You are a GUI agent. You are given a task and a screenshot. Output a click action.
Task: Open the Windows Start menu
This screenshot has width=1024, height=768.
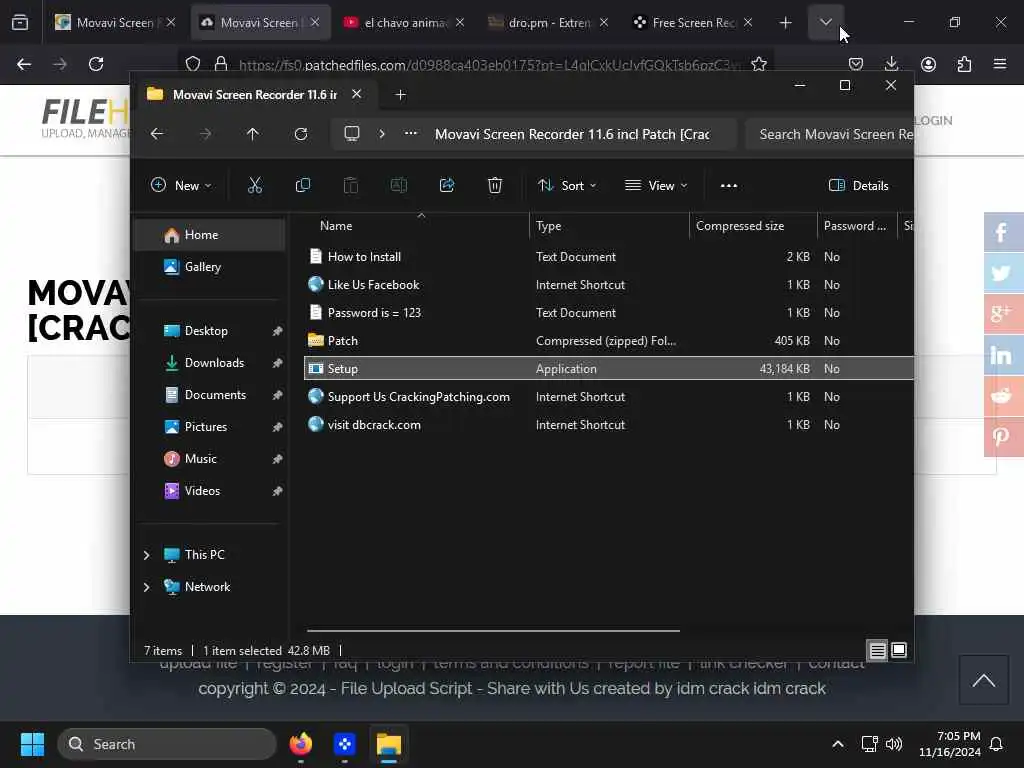[x=32, y=744]
